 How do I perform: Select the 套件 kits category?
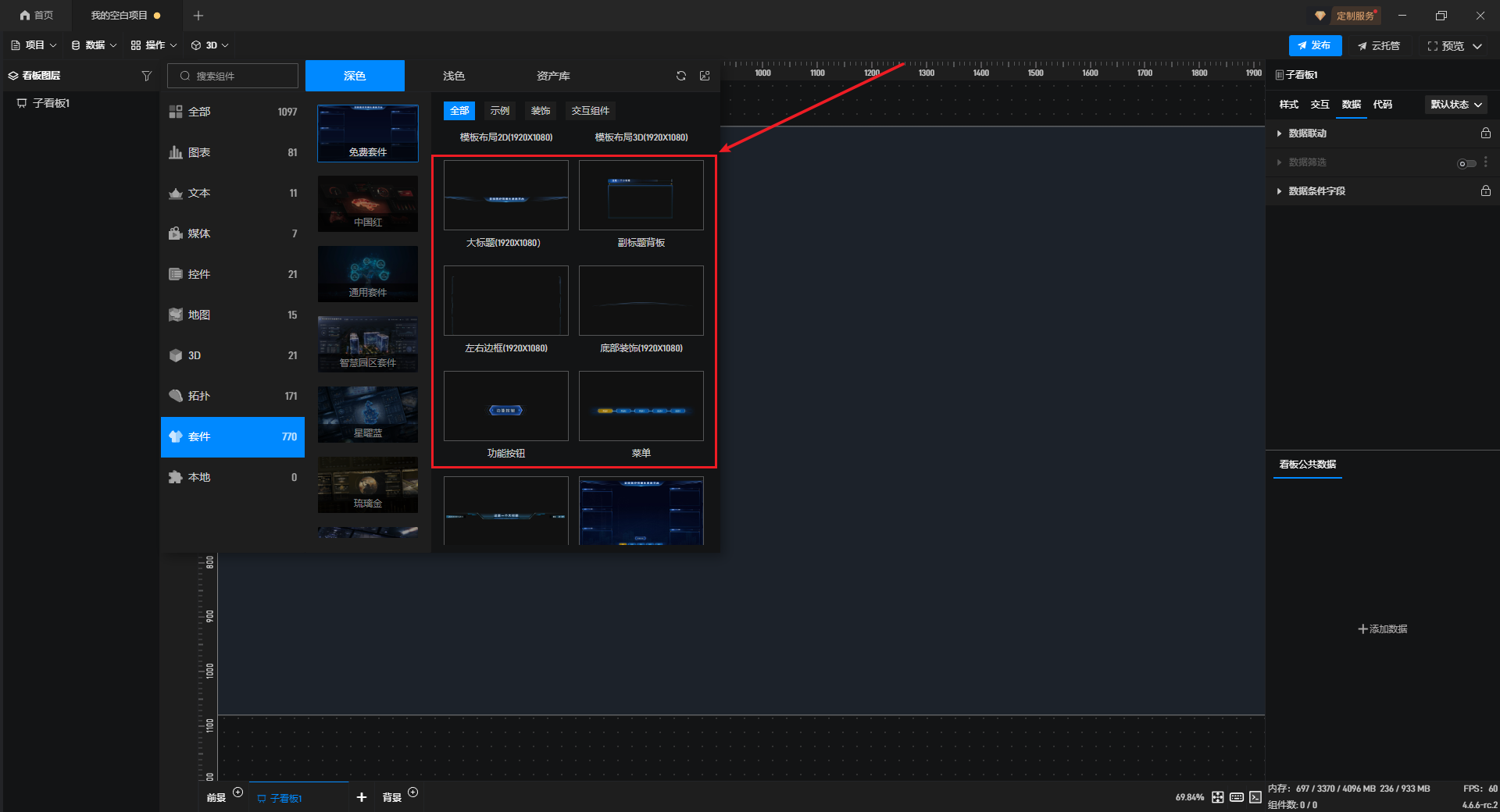(233, 436)
